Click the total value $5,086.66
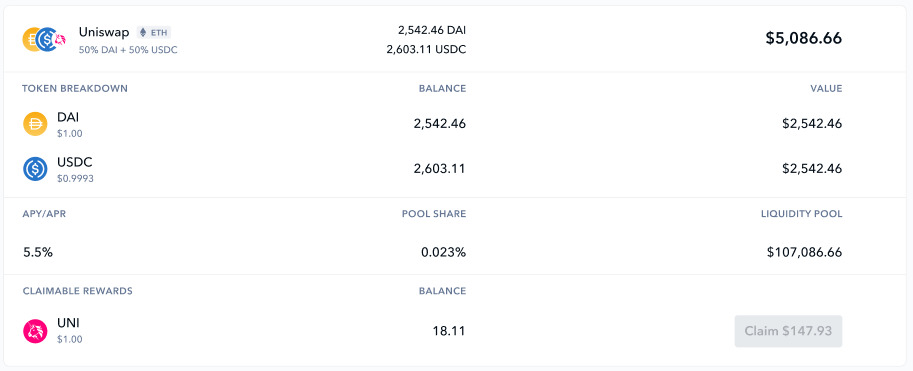 tap(804, 38)
